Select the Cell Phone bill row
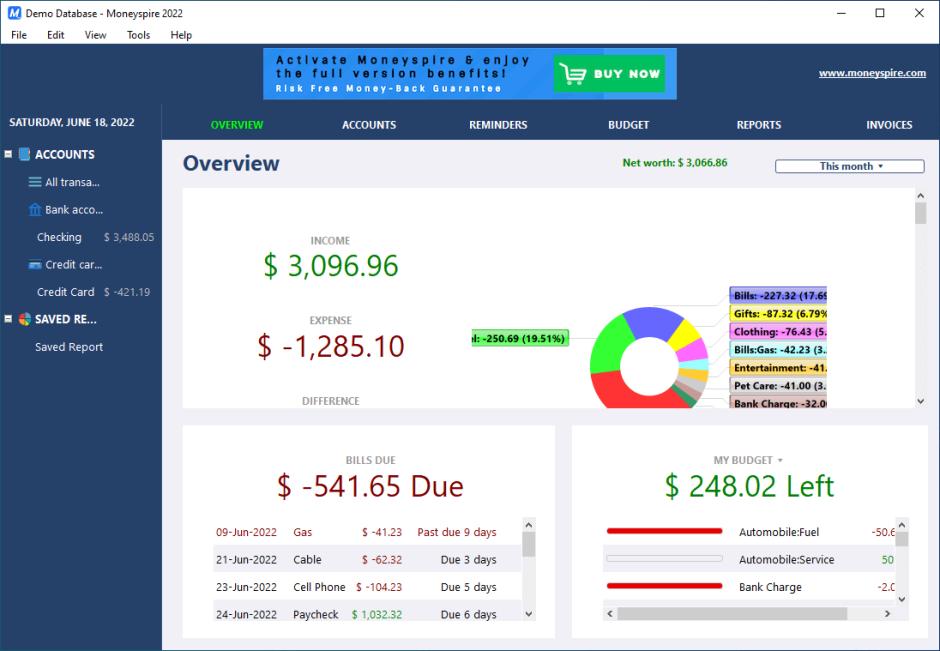Viewport: 940px width, 651px height. 367,587
